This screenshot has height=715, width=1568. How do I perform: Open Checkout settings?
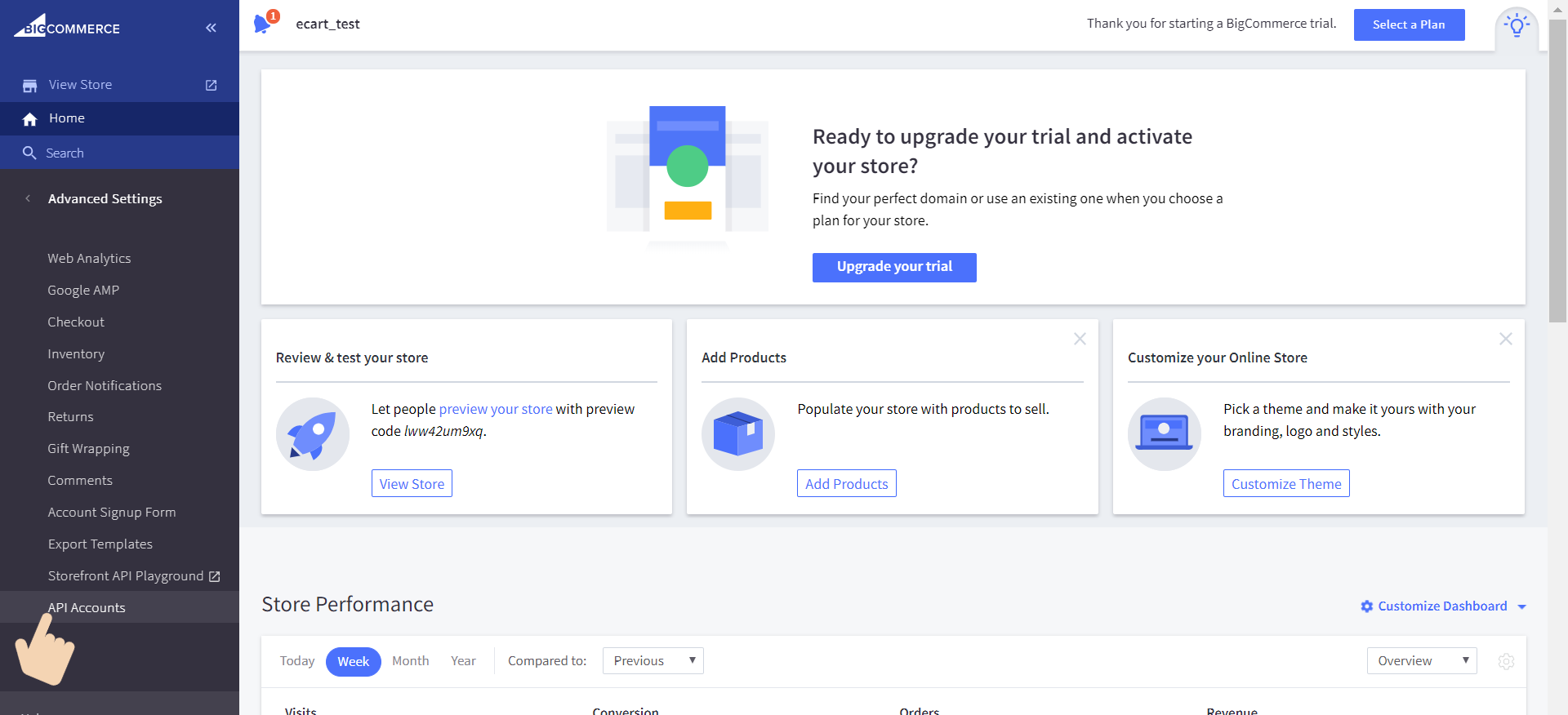(x=76, y=322)
